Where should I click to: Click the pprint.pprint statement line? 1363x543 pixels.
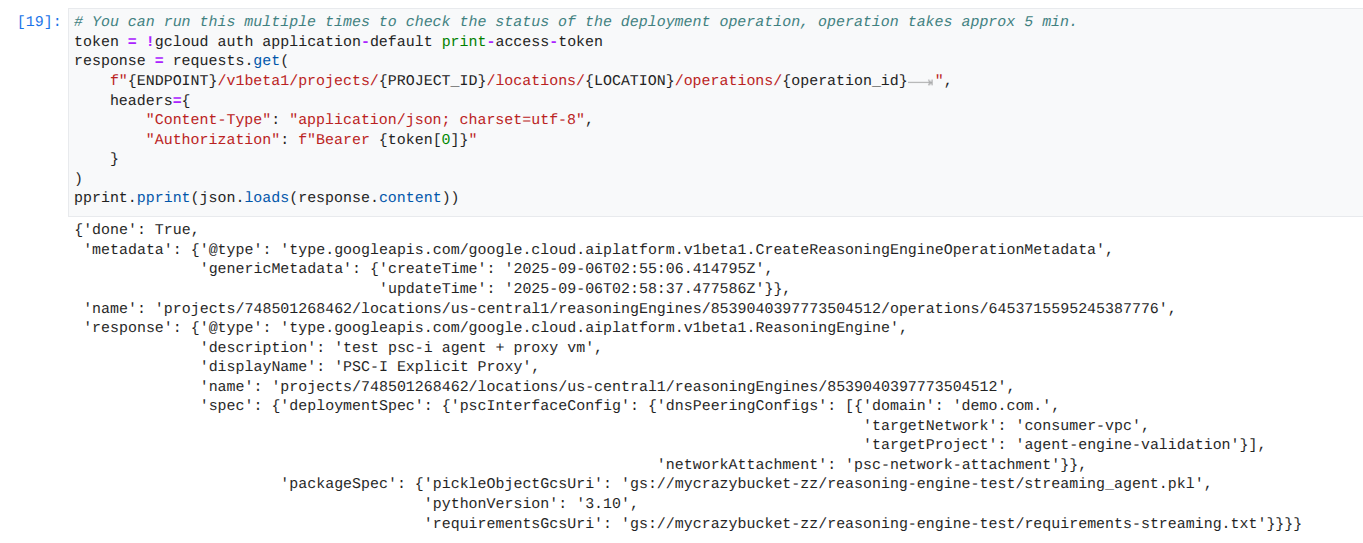[x=266, y=197]
